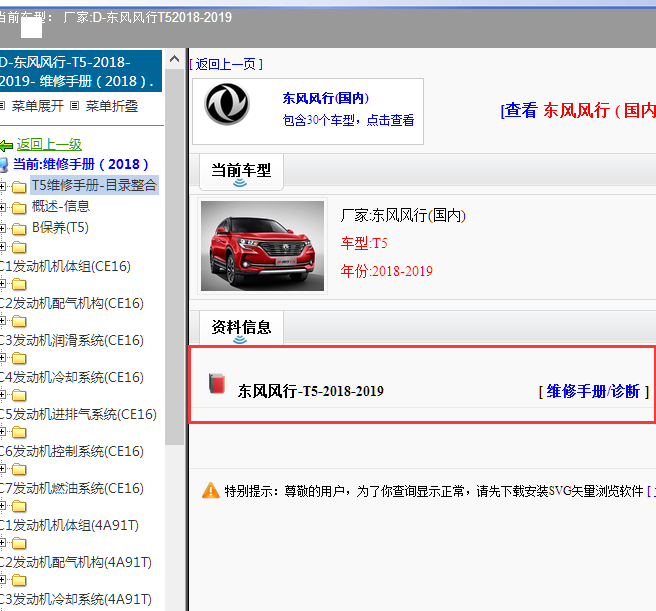656x611 pixels.
Task: Expand the C6发动机控制系统(CE16) node
Action: [x=3, y=432]
